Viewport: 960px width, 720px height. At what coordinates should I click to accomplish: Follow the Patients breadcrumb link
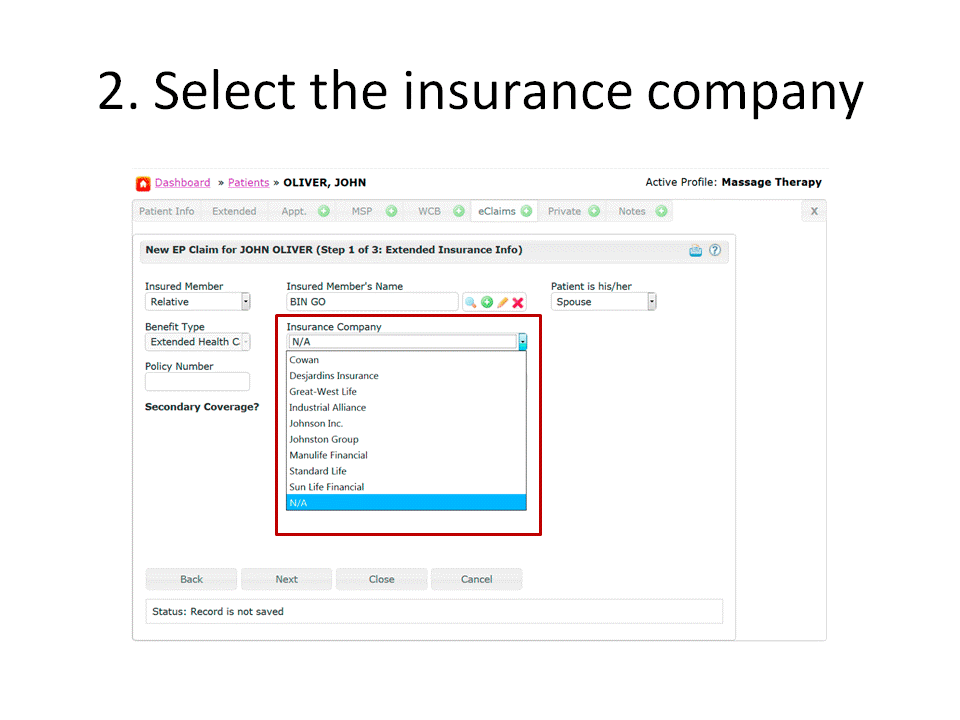pos(249,182)
